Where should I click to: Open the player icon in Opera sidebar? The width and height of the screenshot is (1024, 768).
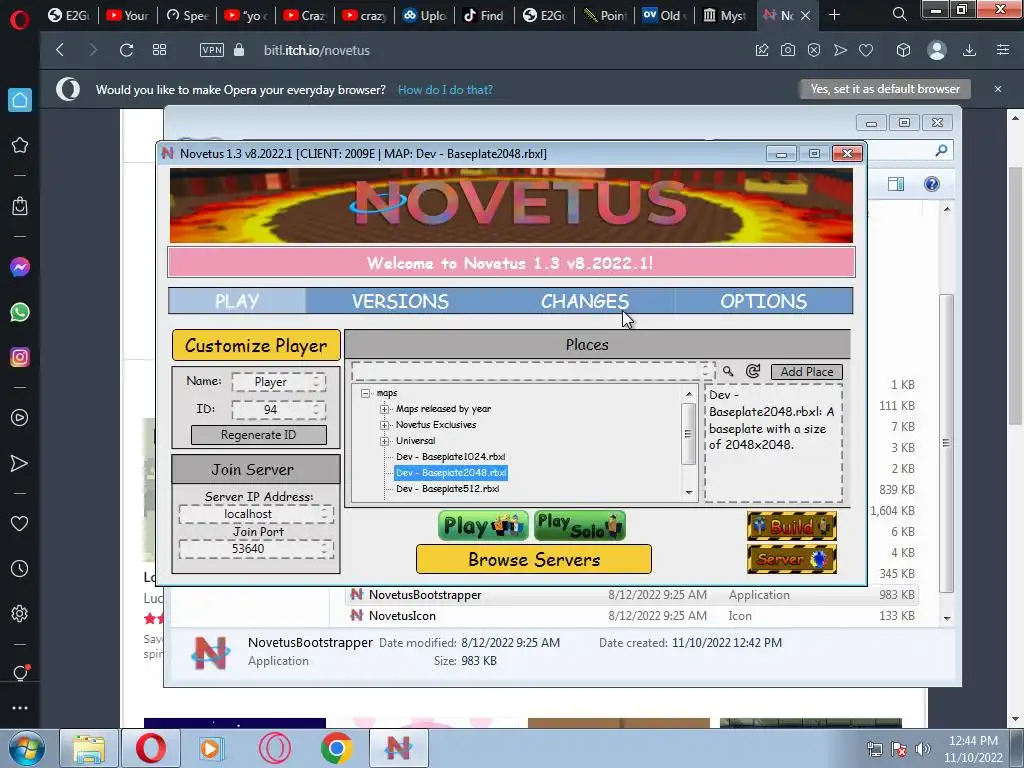pyautogui.click(x=20, y=418)
